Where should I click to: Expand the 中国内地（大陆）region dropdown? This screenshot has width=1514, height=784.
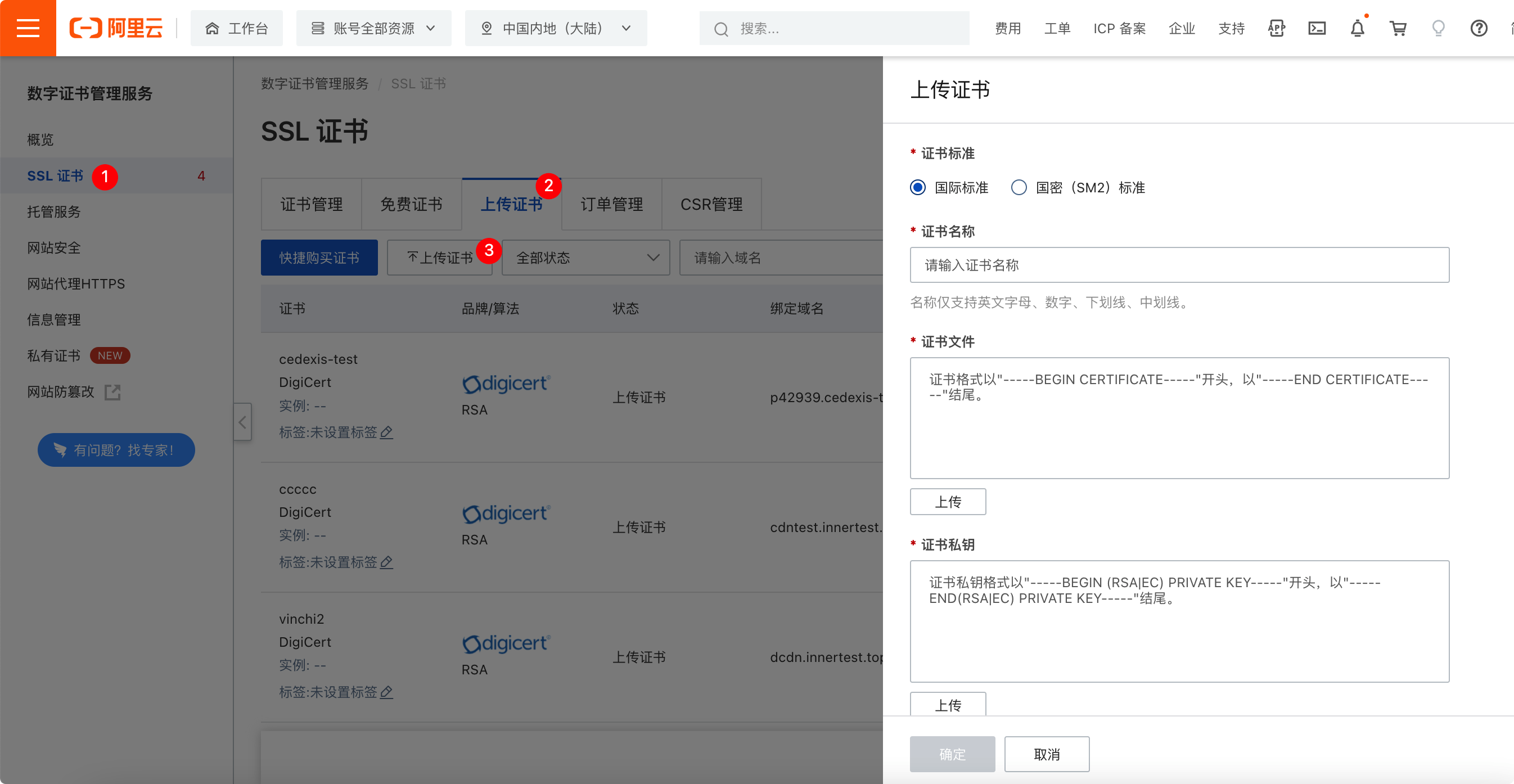556,28
